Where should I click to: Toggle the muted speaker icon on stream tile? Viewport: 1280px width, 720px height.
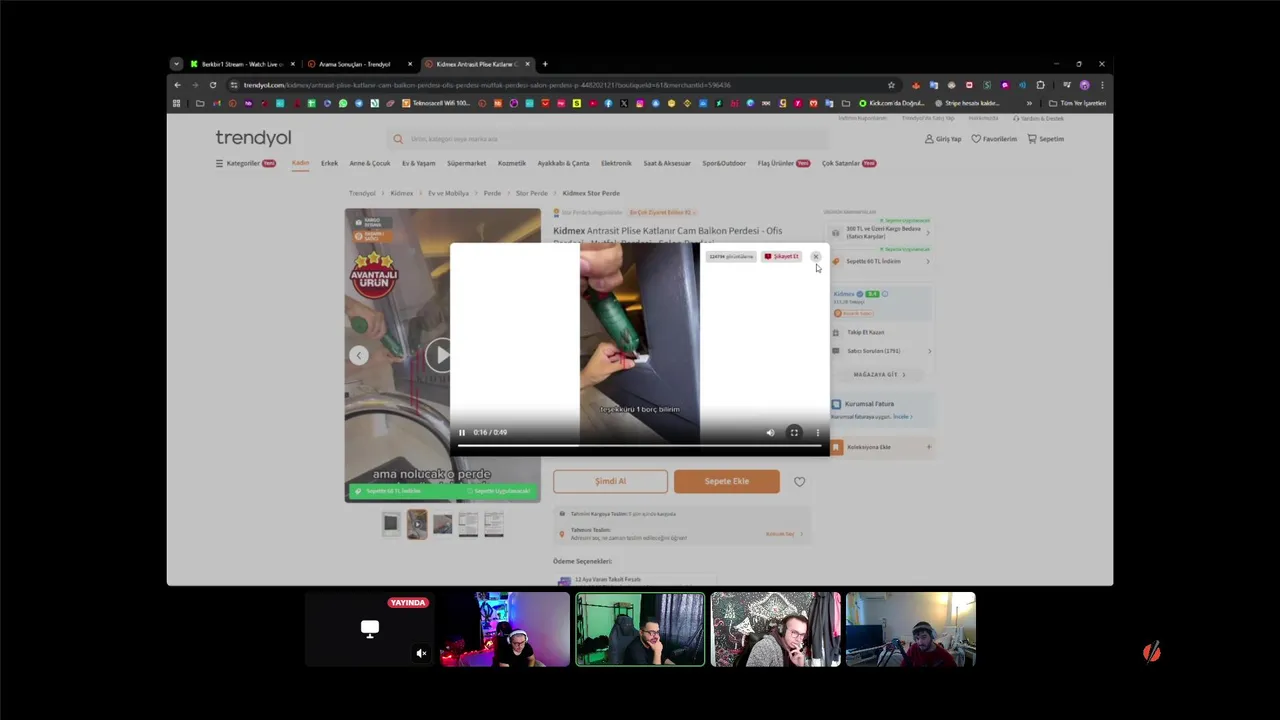point(421,653)
